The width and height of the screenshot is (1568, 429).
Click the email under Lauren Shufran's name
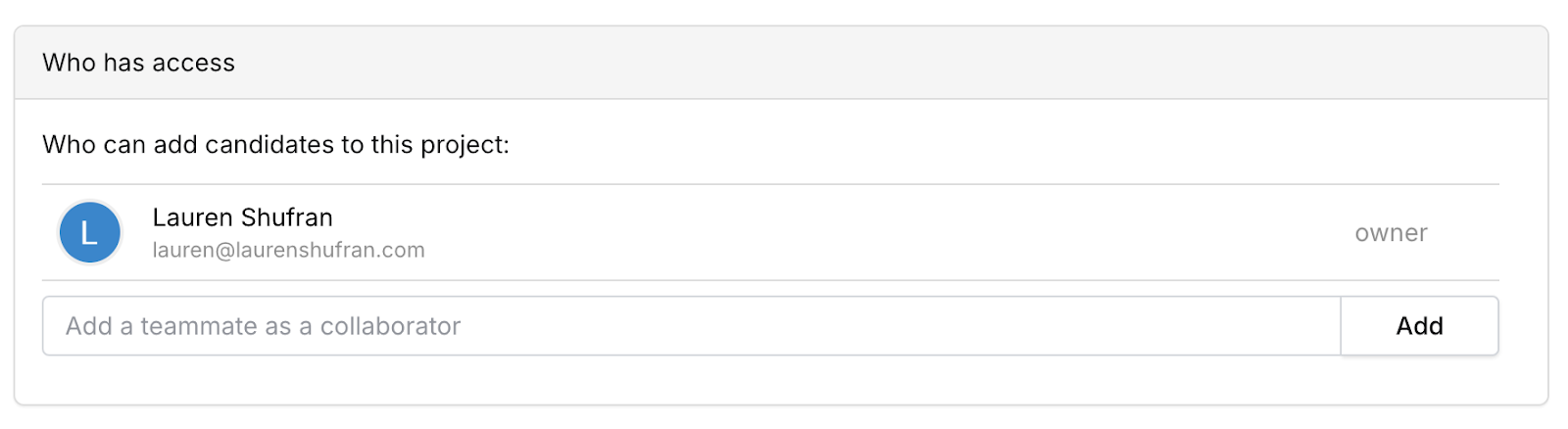pos(288,251)
